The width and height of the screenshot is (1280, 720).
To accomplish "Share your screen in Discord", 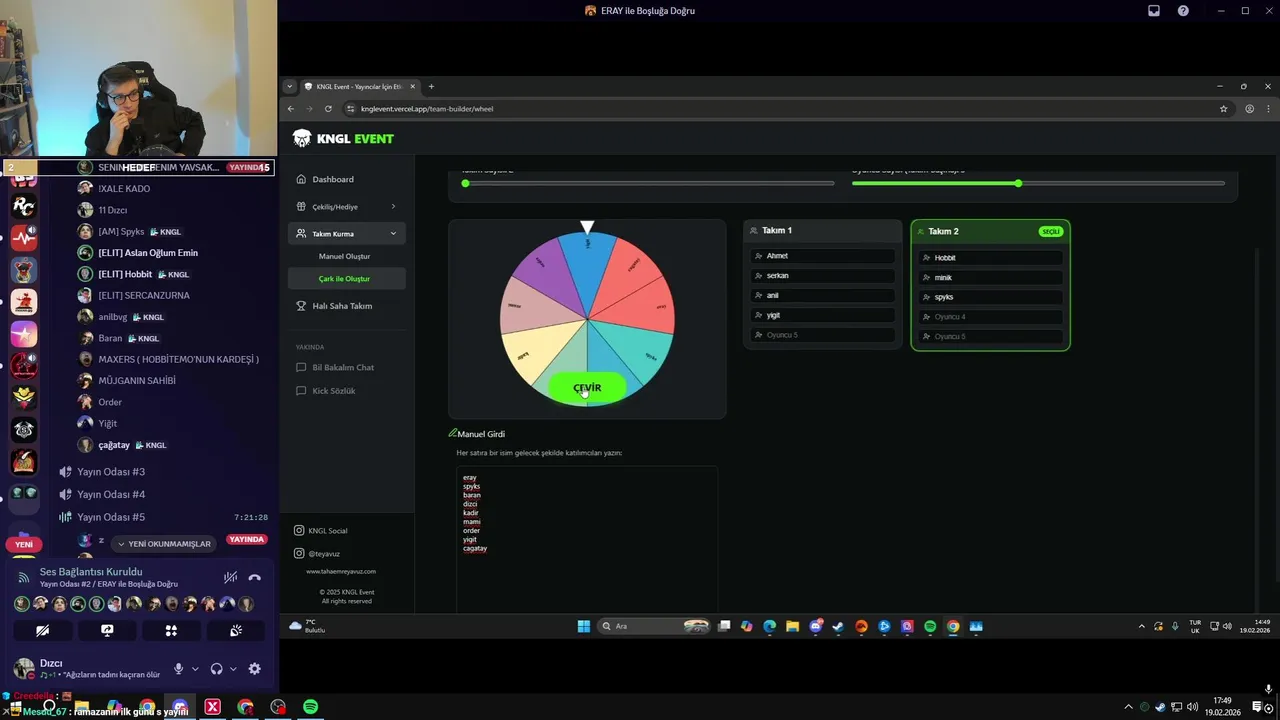I will 107,630.
